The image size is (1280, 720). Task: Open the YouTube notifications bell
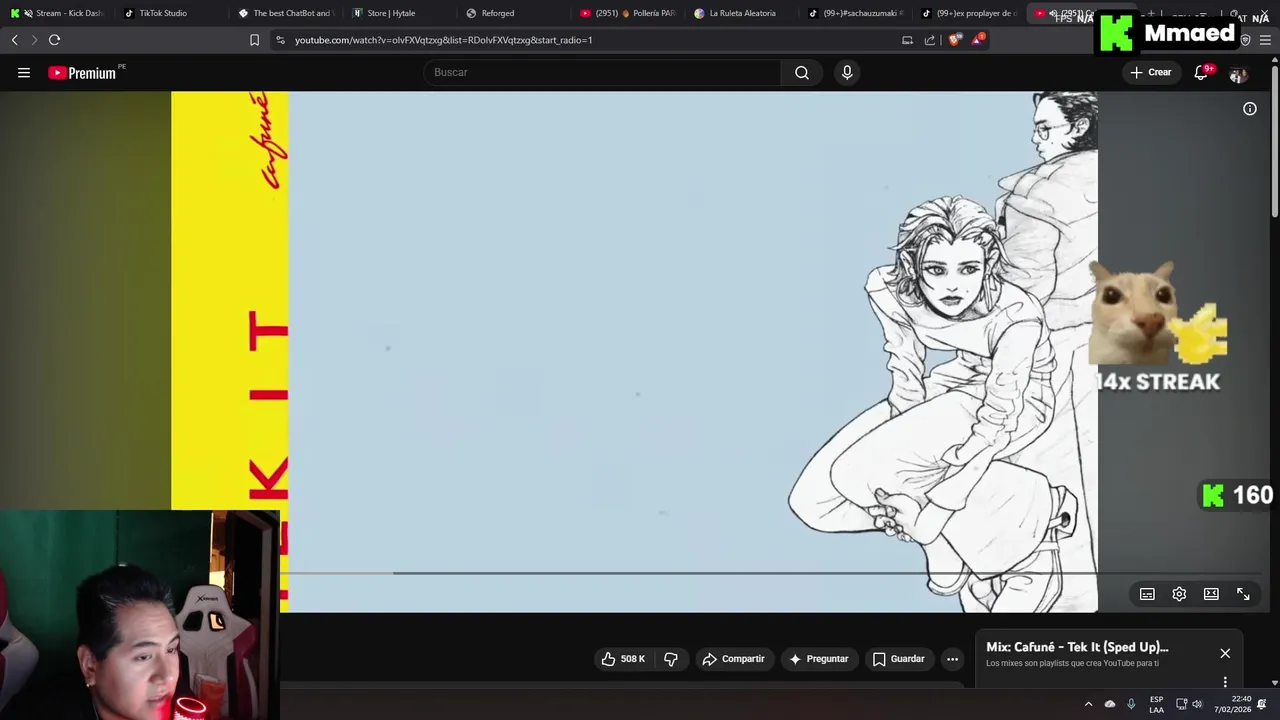click(x=1202, y=72)
